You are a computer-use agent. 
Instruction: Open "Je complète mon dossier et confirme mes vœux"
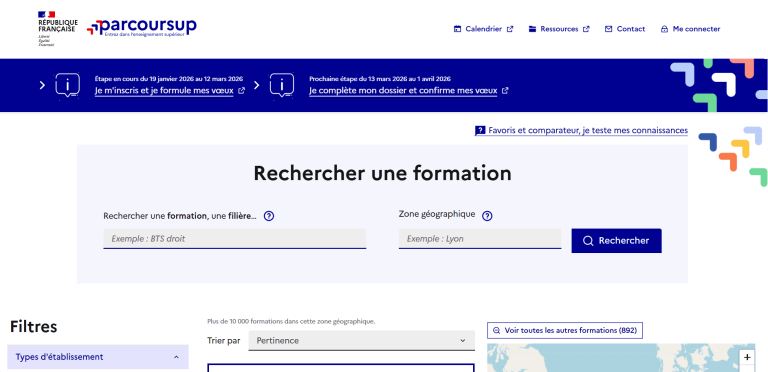(403, 91)
